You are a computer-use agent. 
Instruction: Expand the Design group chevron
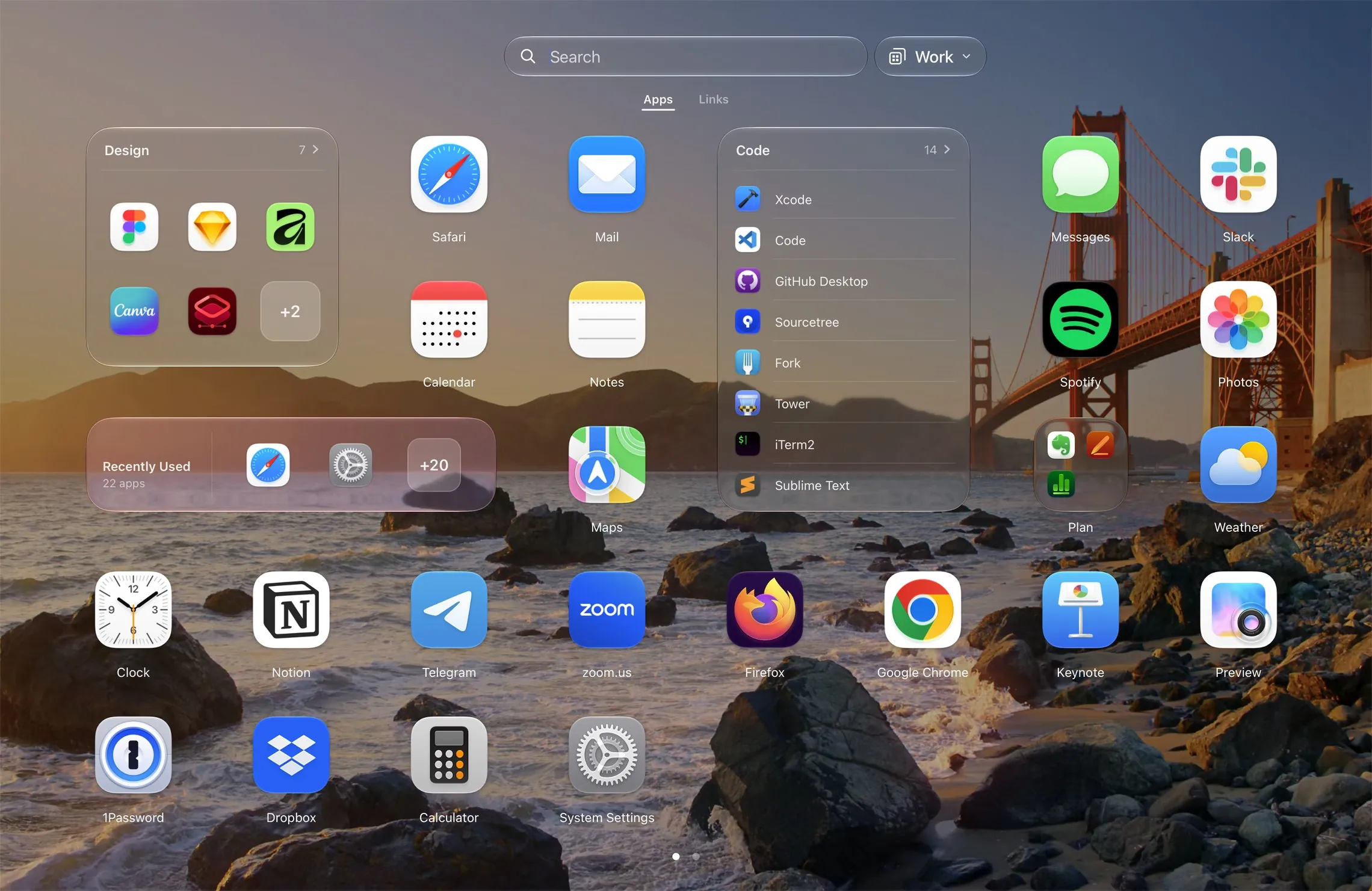(315, 149)
